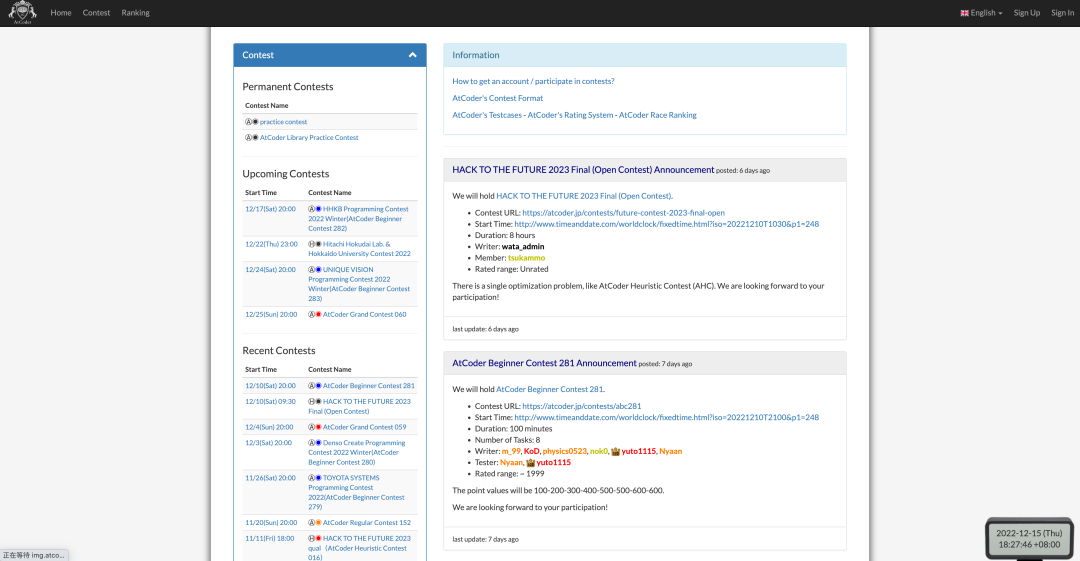Screen dimensions: 1080x561
Task: Open HACK TO THE FUTURE start time timeanddate link
Action: (667, 224)
